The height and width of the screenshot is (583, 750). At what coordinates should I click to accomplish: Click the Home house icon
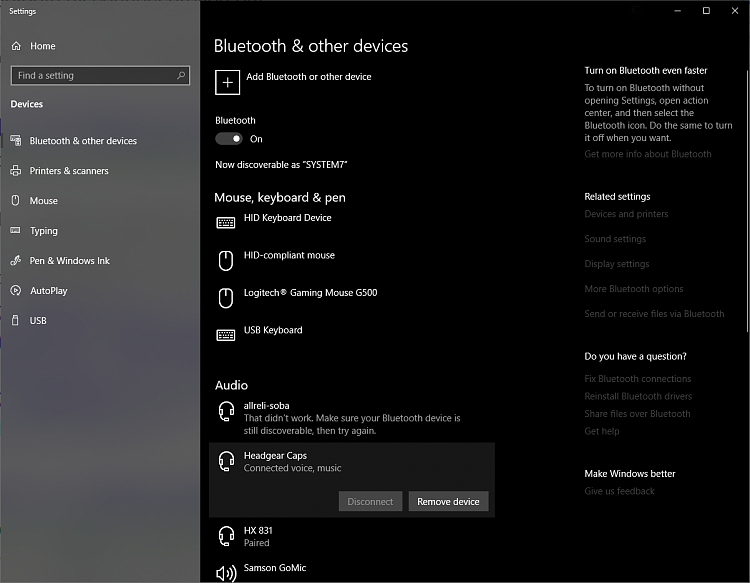pyautogui.click(x=16, y=46)
